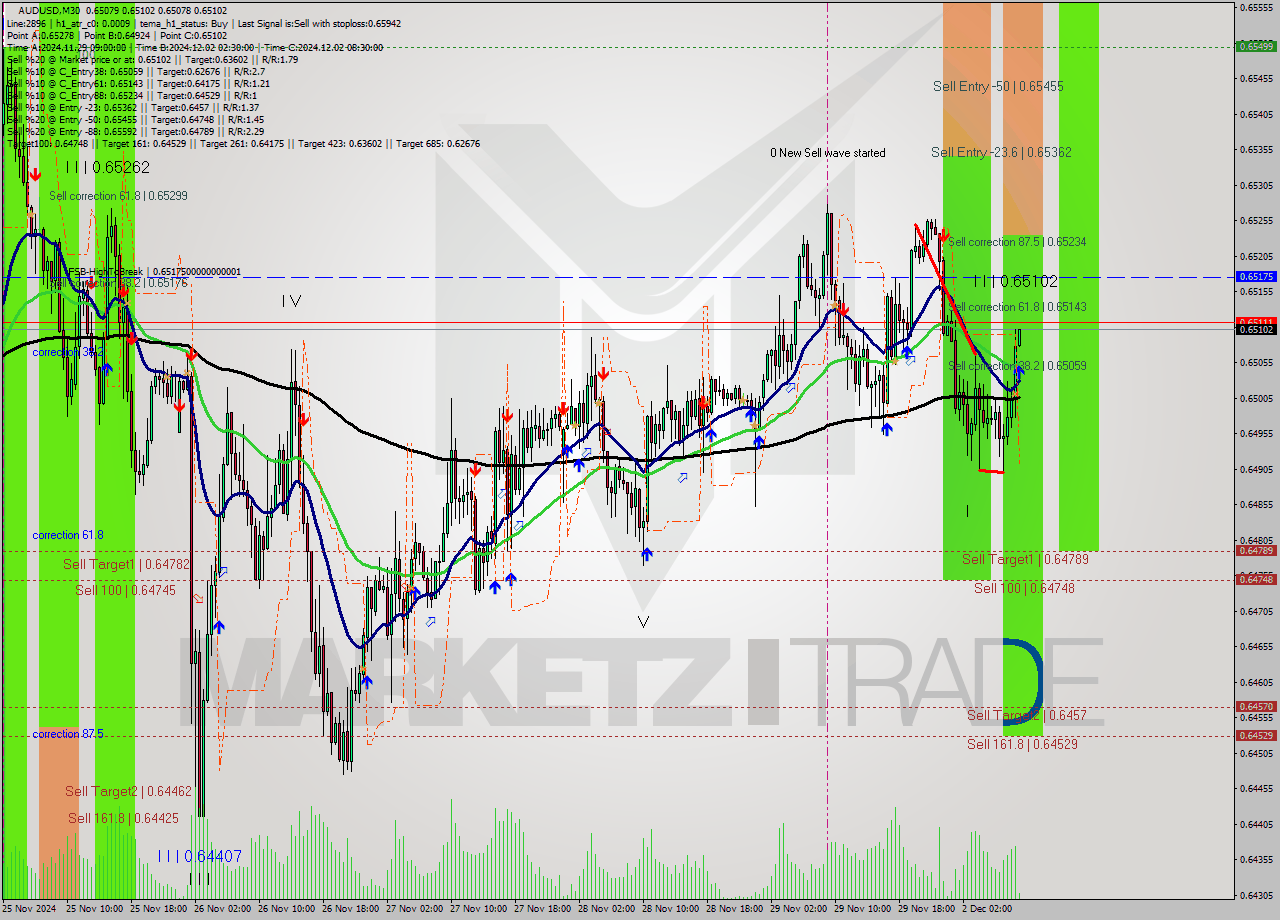
Task: Click the 'I I I 0.65102' wave label
Action: pos(1016,282)
